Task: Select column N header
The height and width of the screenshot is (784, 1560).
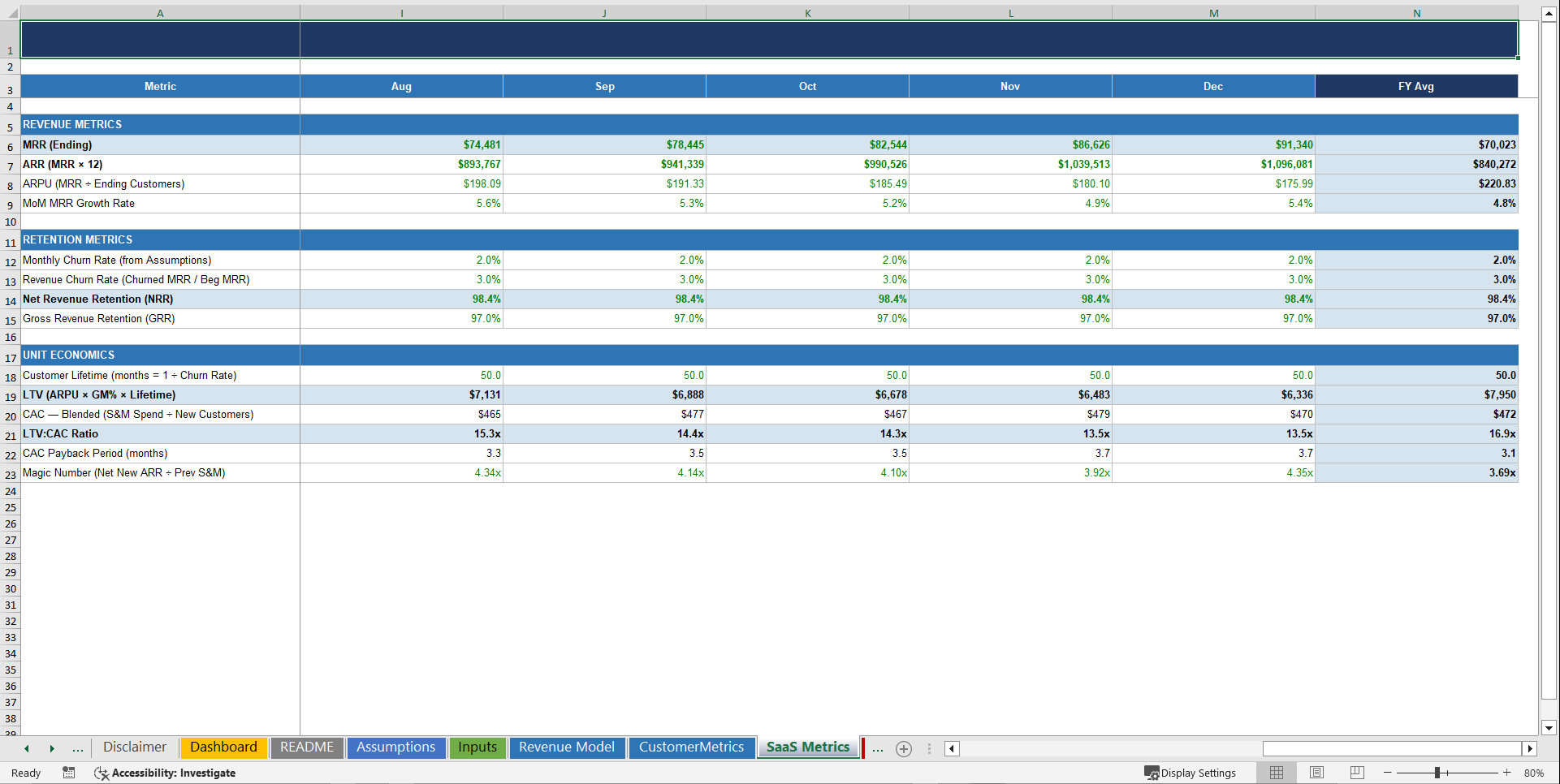Action: pos(1415,13)
